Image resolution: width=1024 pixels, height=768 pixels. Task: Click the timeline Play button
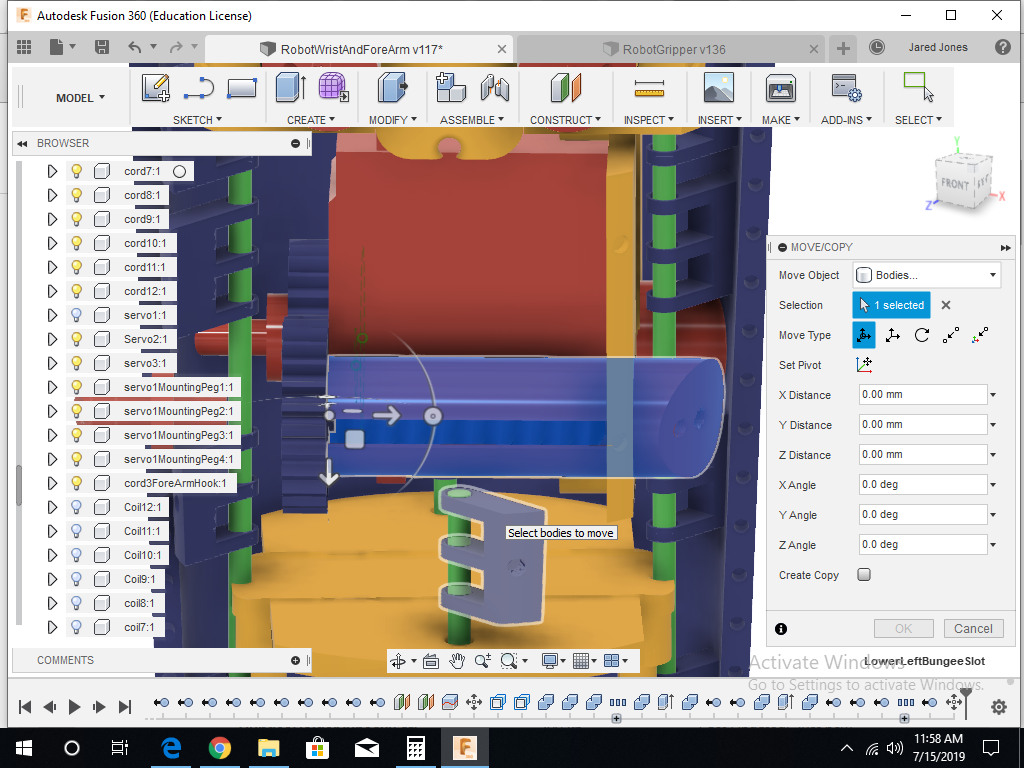tap(74, 707)
